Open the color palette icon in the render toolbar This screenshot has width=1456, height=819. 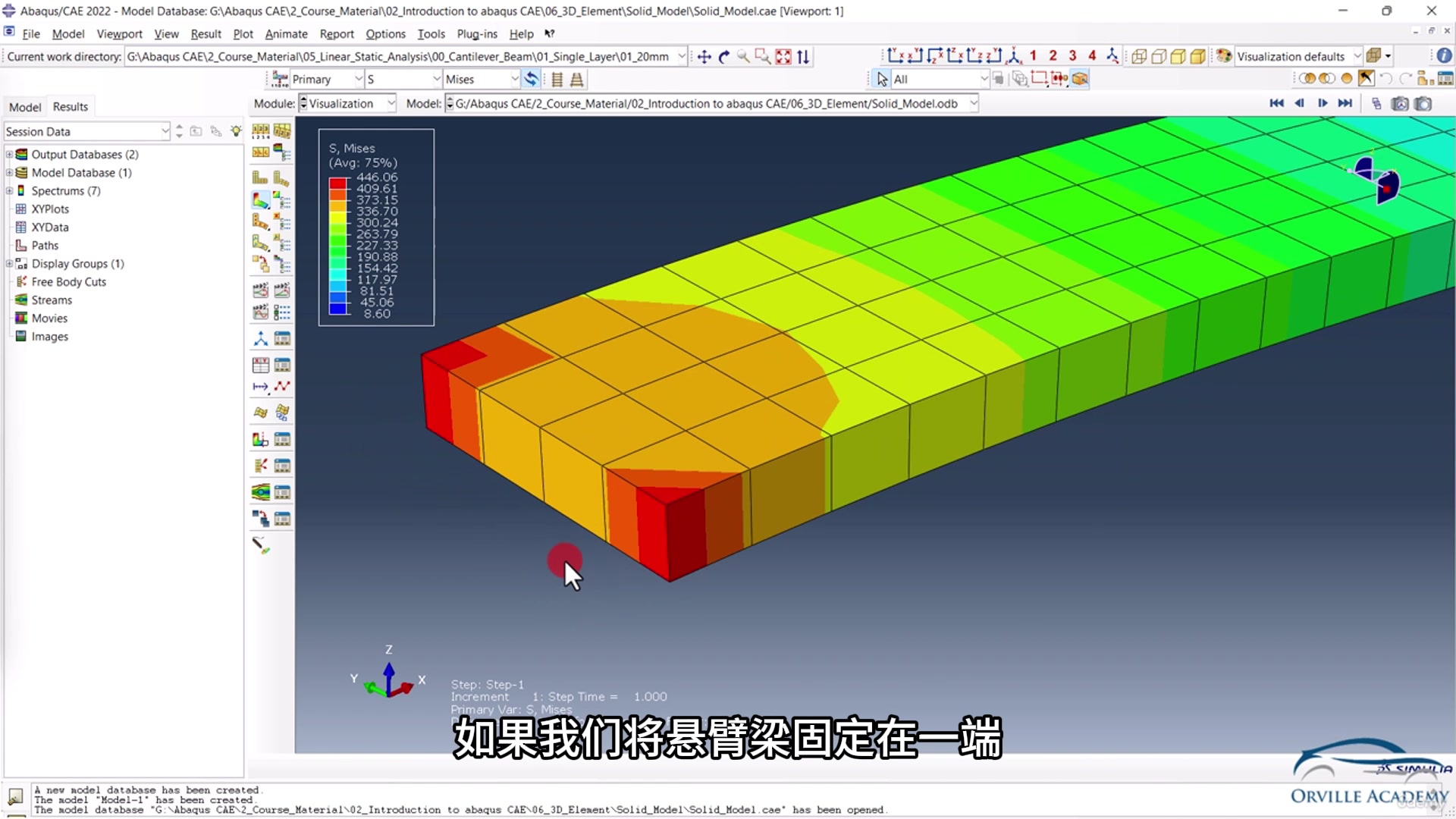(x=1224, y=56)
